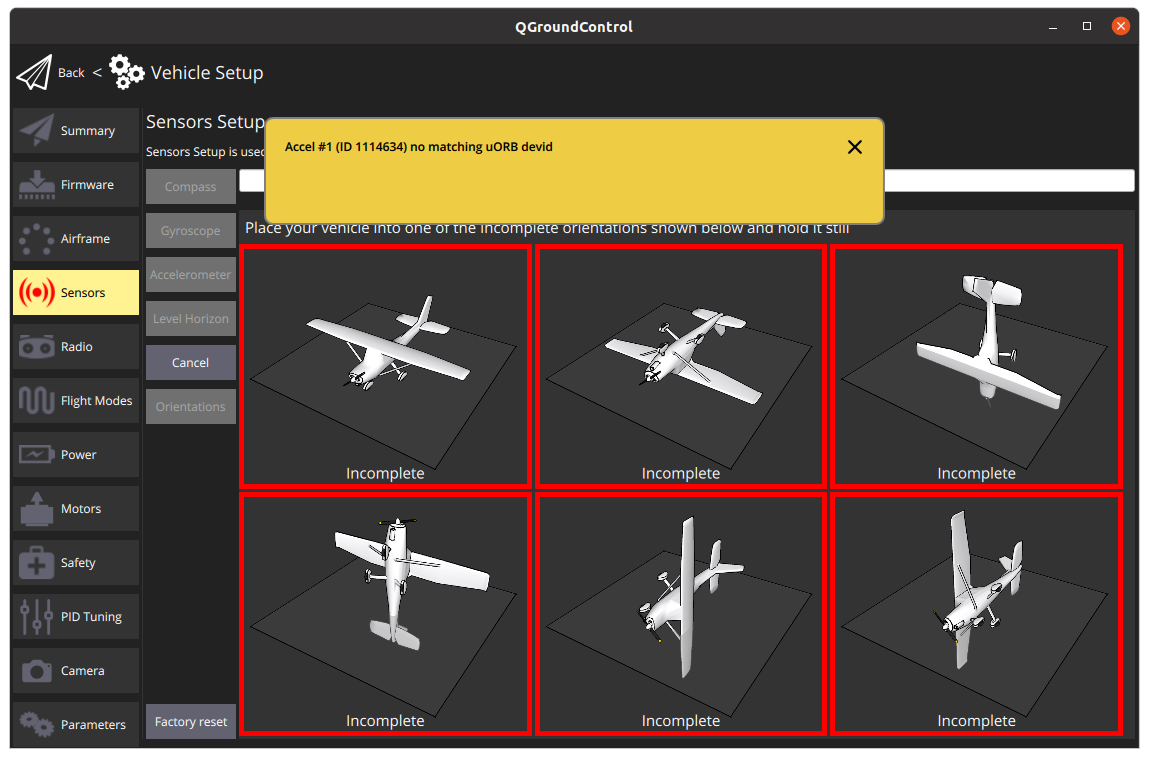This screenshot has height=758, width=1149.
Task: Click the Factory reset button
Action: click(190, 720)
